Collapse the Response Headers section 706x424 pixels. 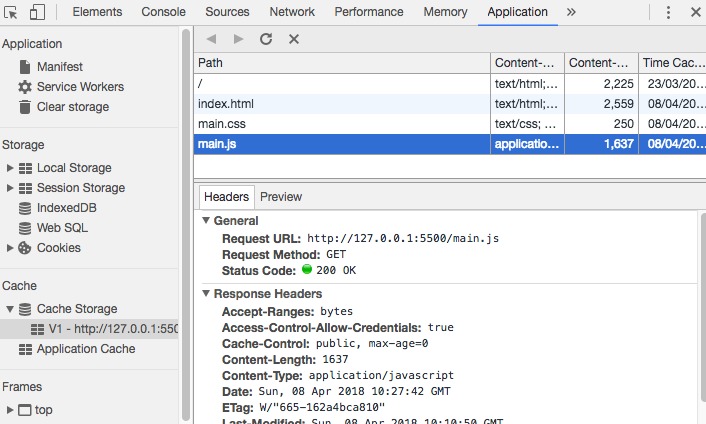tap(206, 293)
